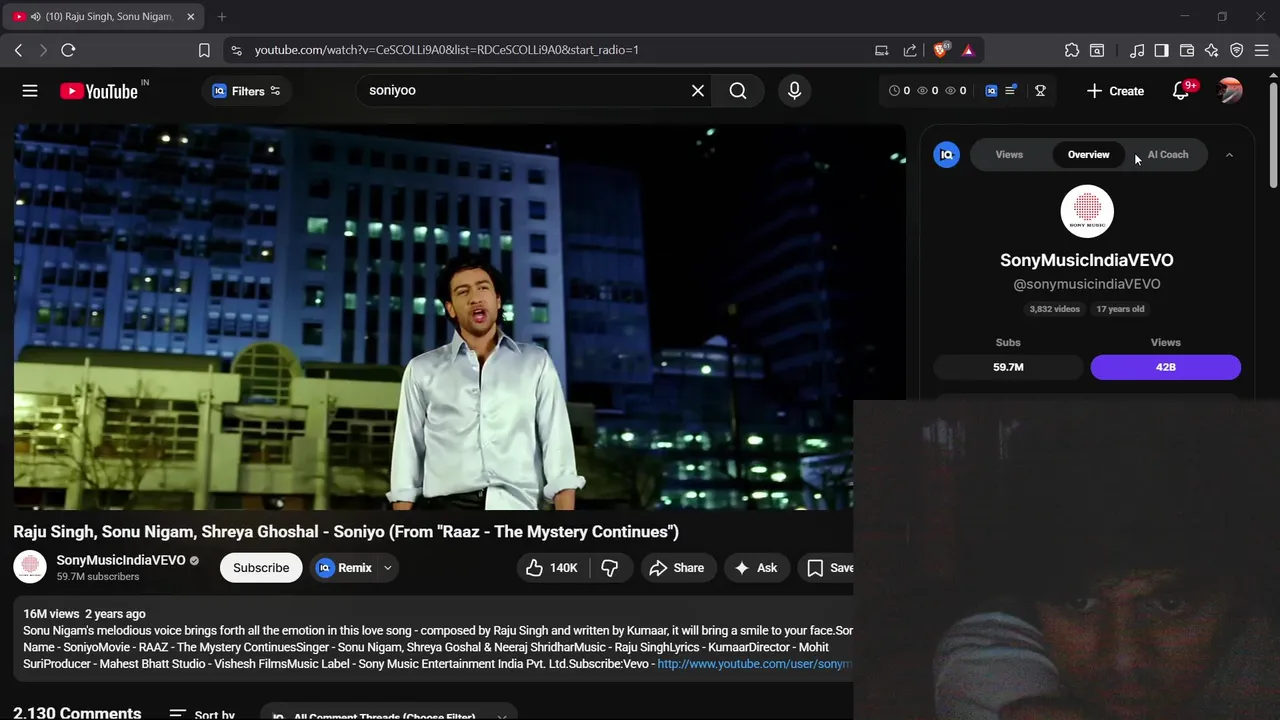This screenshot has width=1280, height=720.
Task: Clear the search text with X
Action: [x=698, y=91]
